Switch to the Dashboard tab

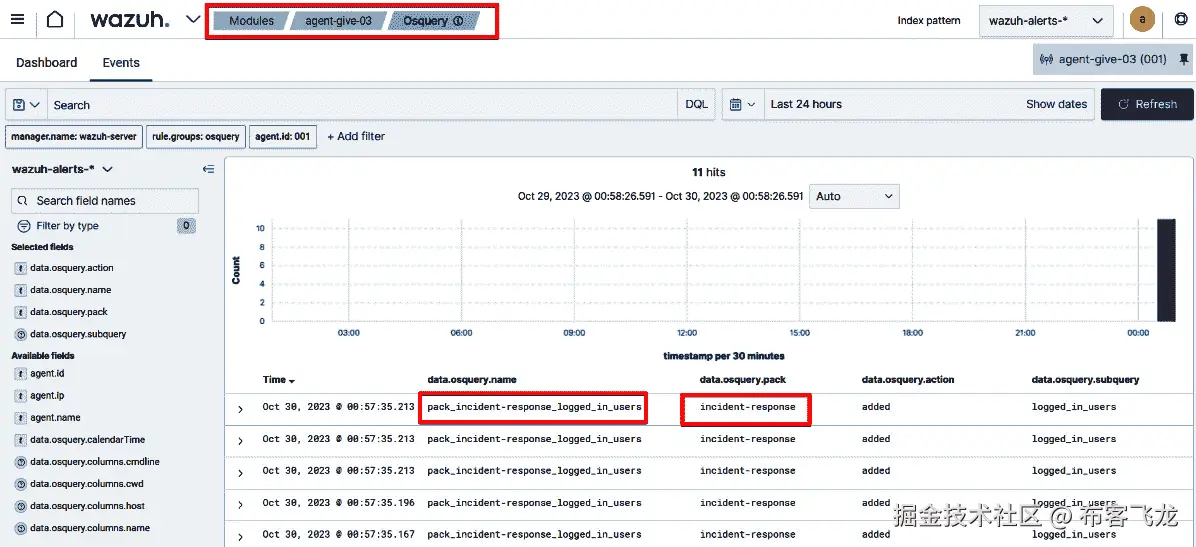pyautogui.click(x=47, y=63)
